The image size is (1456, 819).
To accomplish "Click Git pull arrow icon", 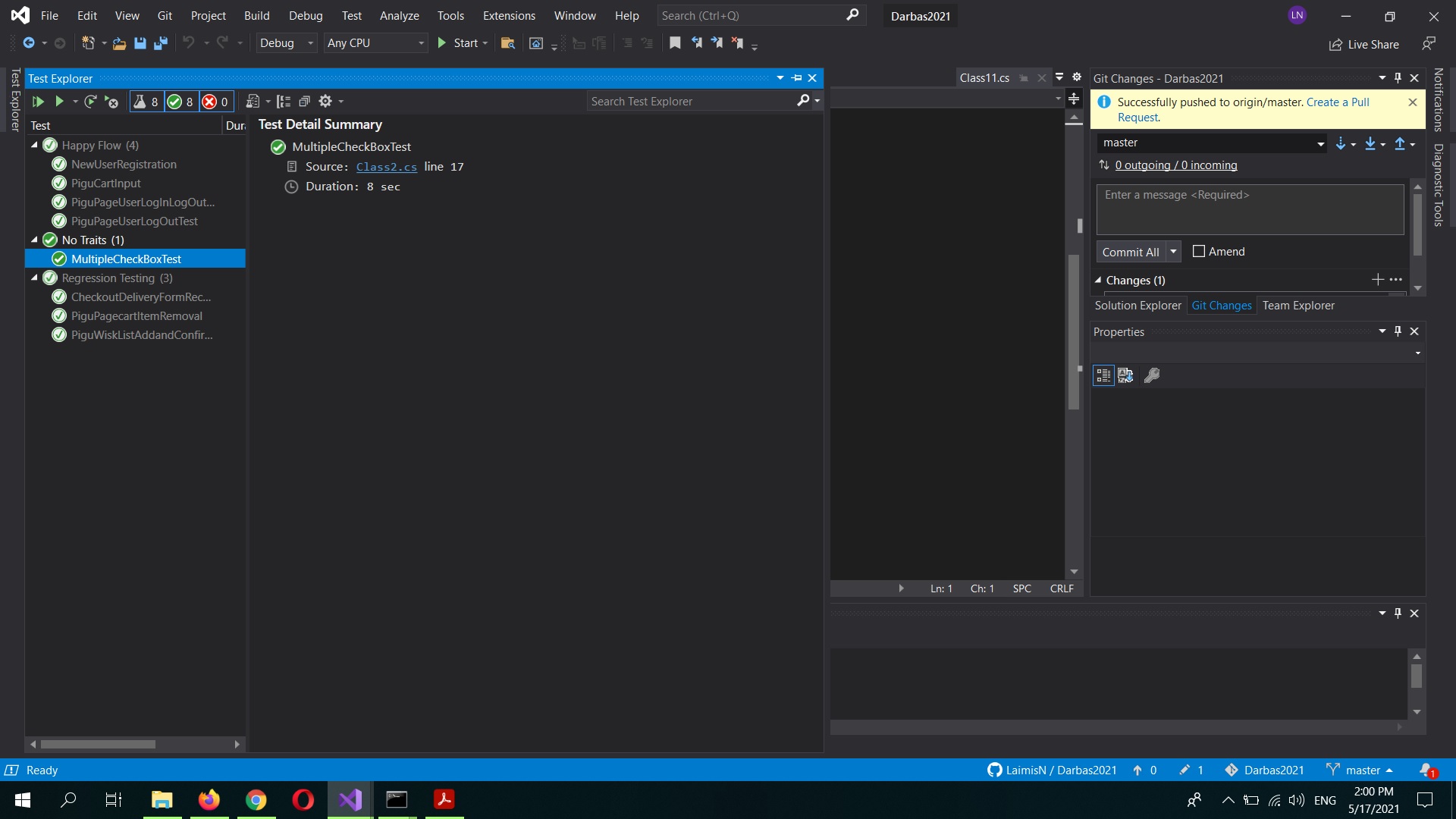I will (1370, 143).
